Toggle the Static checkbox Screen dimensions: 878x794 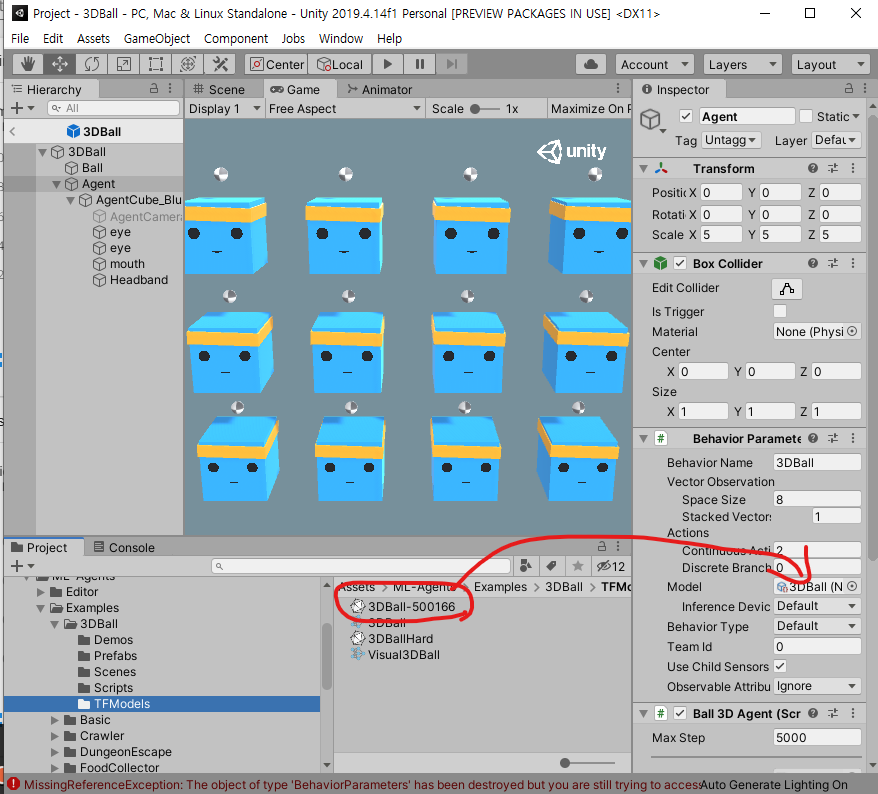tap(806, 116)
